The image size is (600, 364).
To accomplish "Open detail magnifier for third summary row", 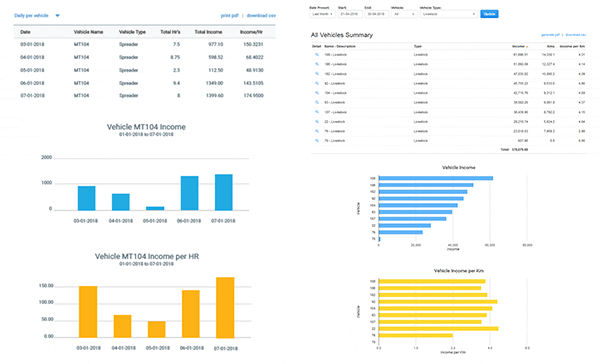I will coord(317,74).
